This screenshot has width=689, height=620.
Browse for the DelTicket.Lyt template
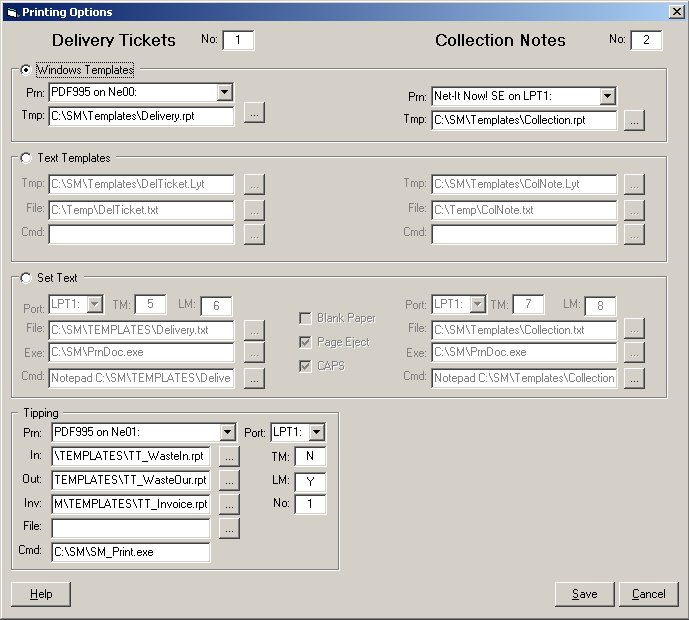(254, 184)
